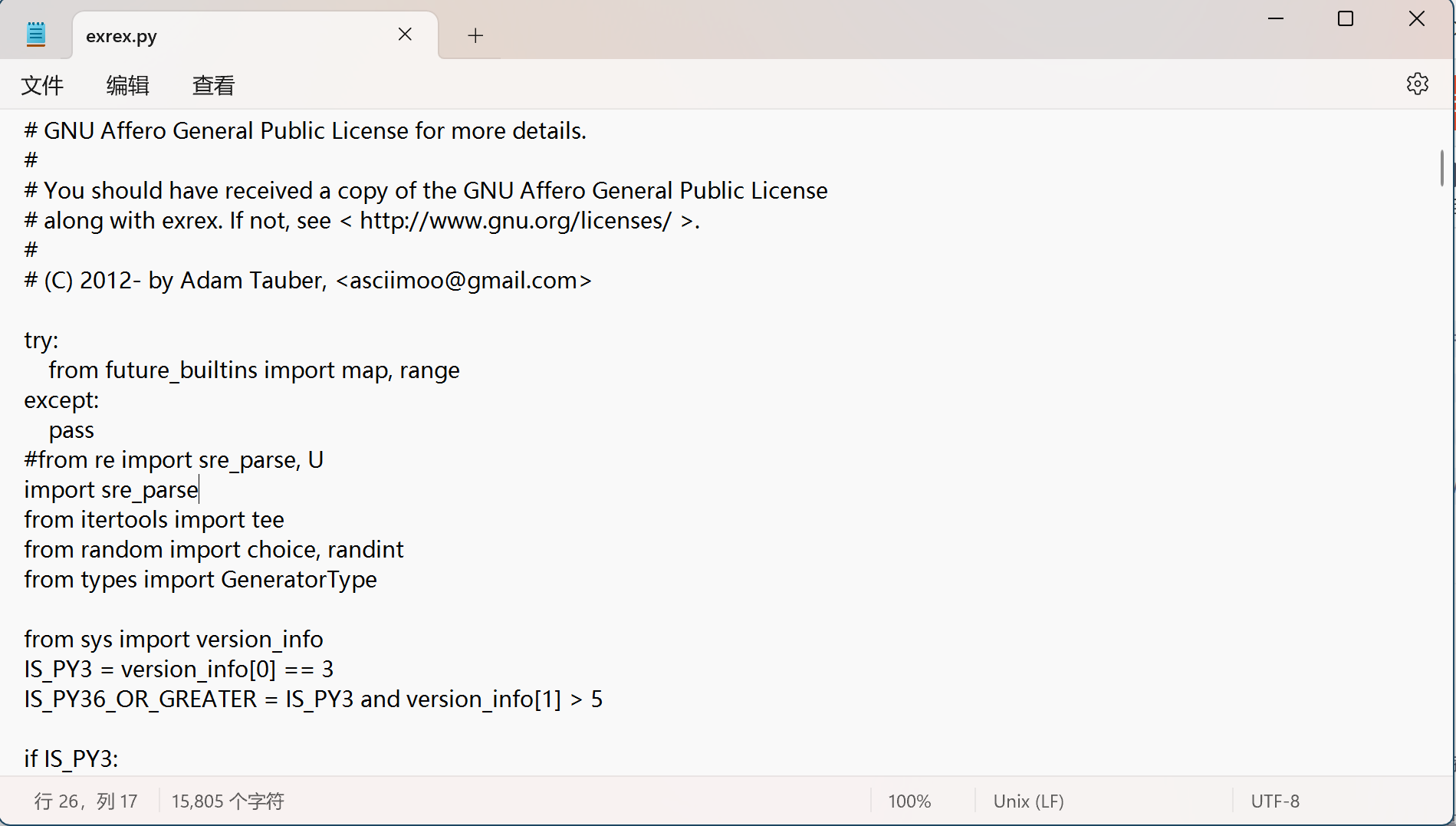Screen dimensions: 1456x826
Task: Open Notepad settings via the gear icon
Action: pyautogui.click(x=1416, y=84)
